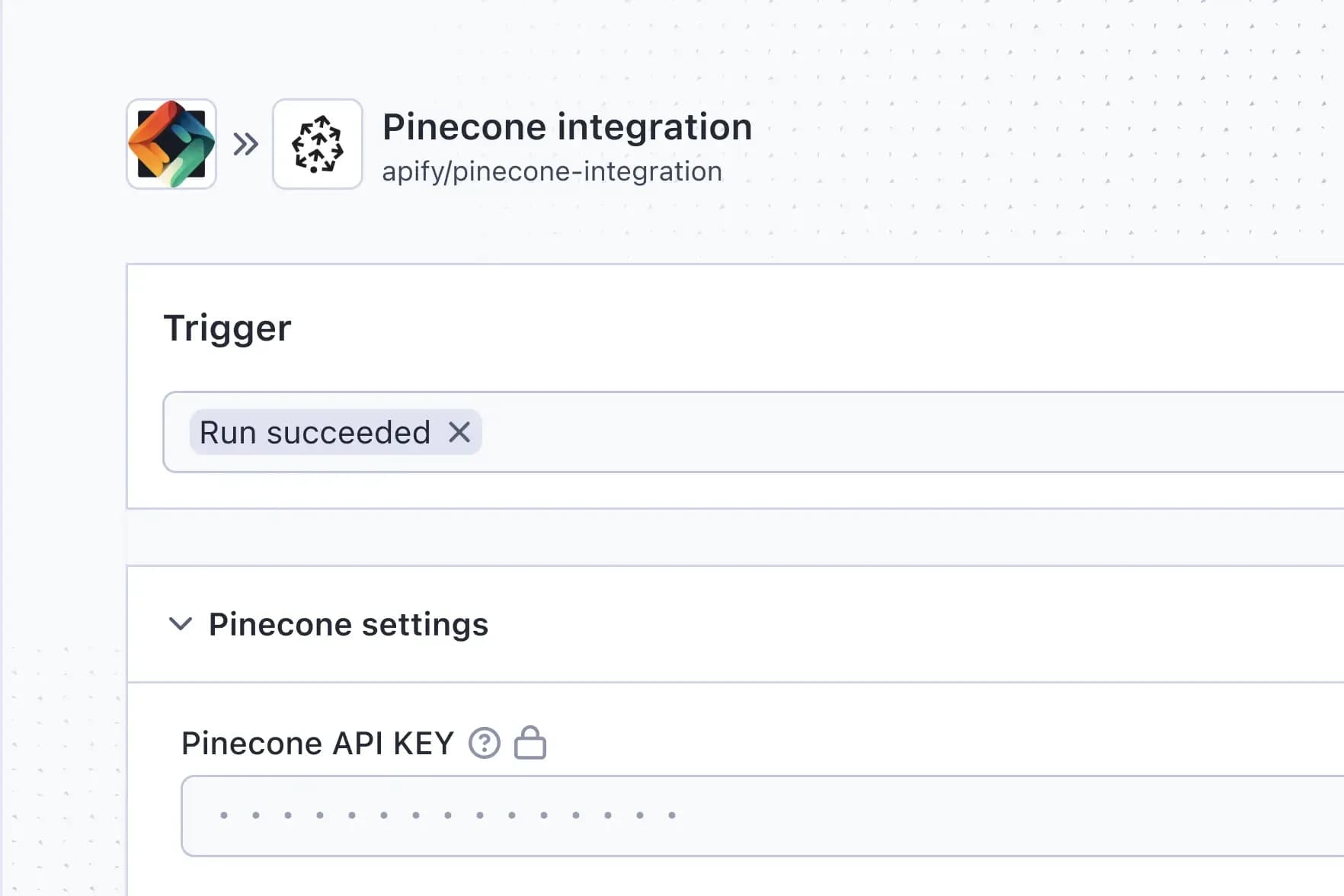Open the apify/pinecone-integration link
1344x896 pixels.
552,171
